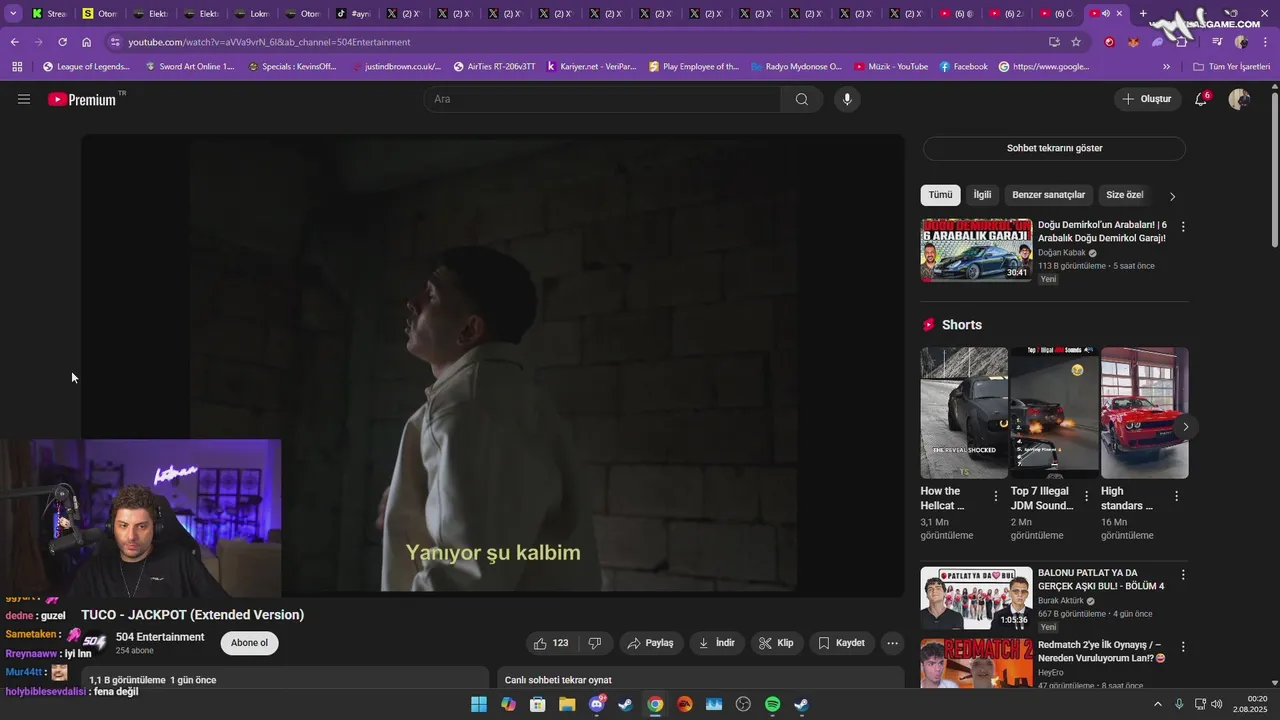The image size is (1280, 720).
Task: Start voice search with the microphone
Action: (847, 99)
